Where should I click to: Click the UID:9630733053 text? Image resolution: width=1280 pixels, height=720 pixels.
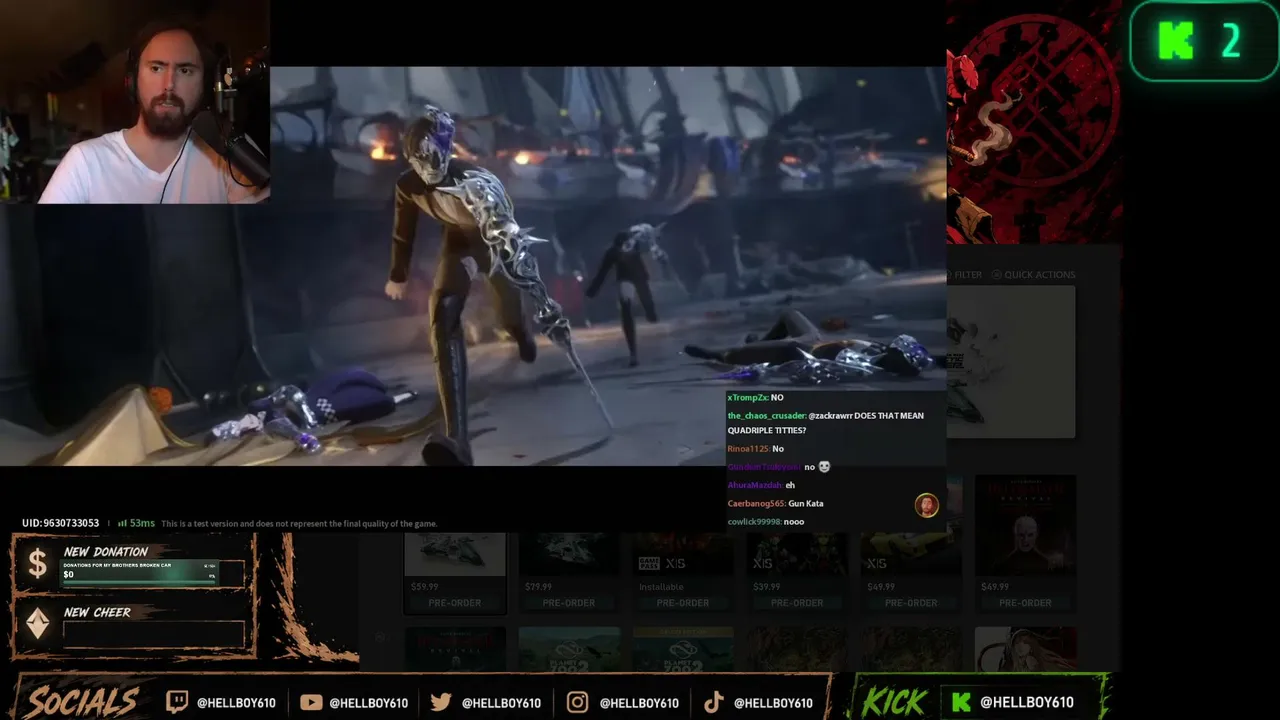click(x=61, y=523)
